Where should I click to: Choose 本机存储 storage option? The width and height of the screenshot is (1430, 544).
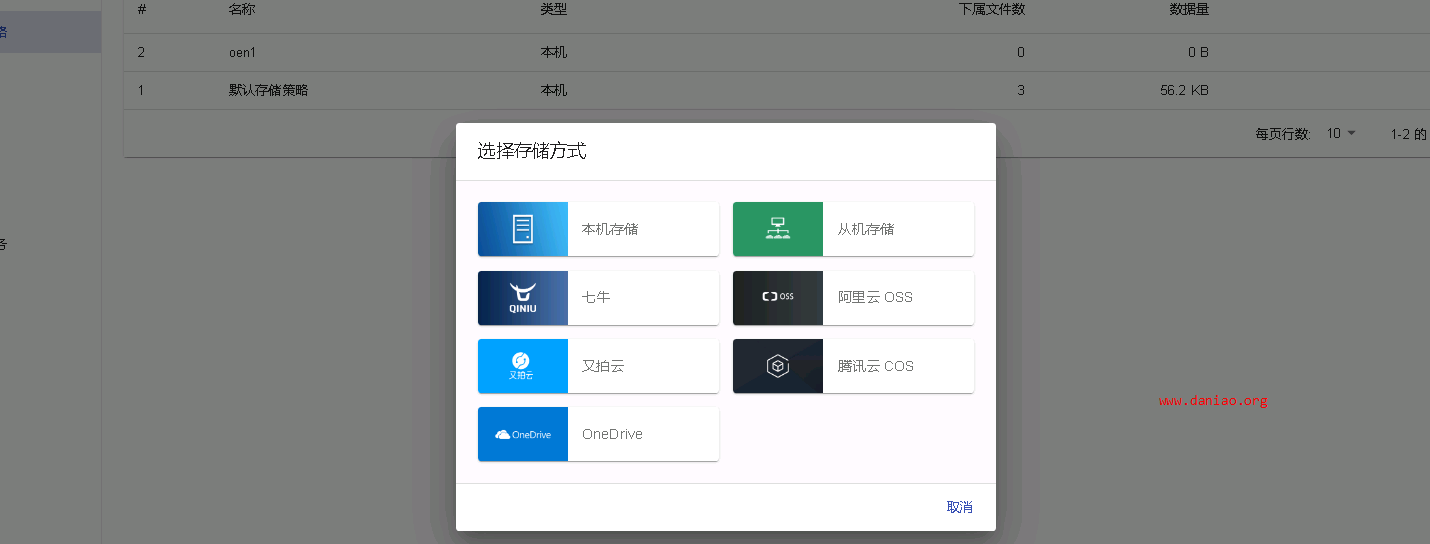[598, 229]
